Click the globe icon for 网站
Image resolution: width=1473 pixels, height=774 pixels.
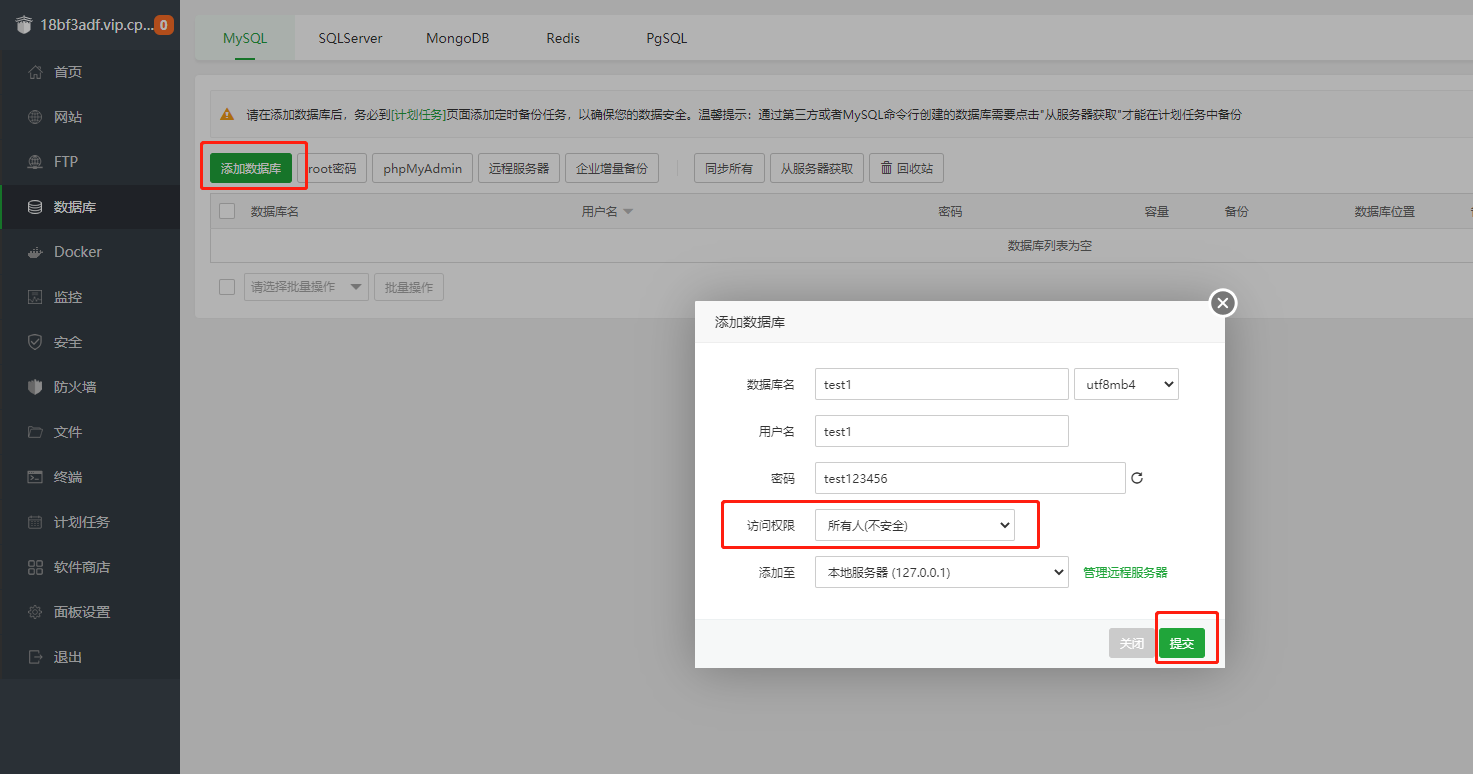pos(35,117)
